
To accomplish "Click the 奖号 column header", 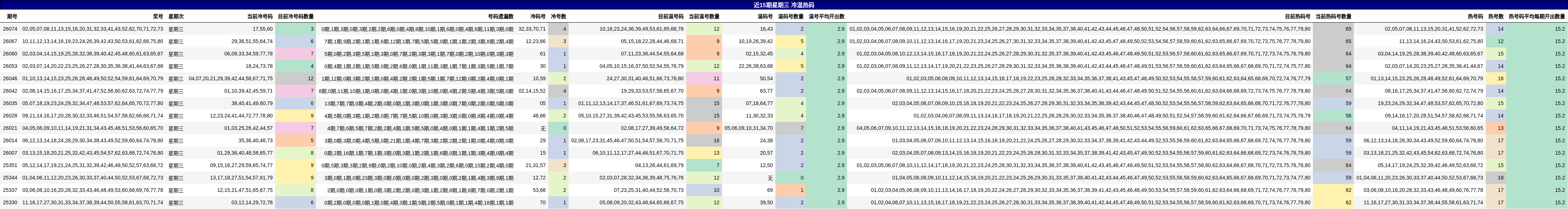I will (x=157, y=17).
